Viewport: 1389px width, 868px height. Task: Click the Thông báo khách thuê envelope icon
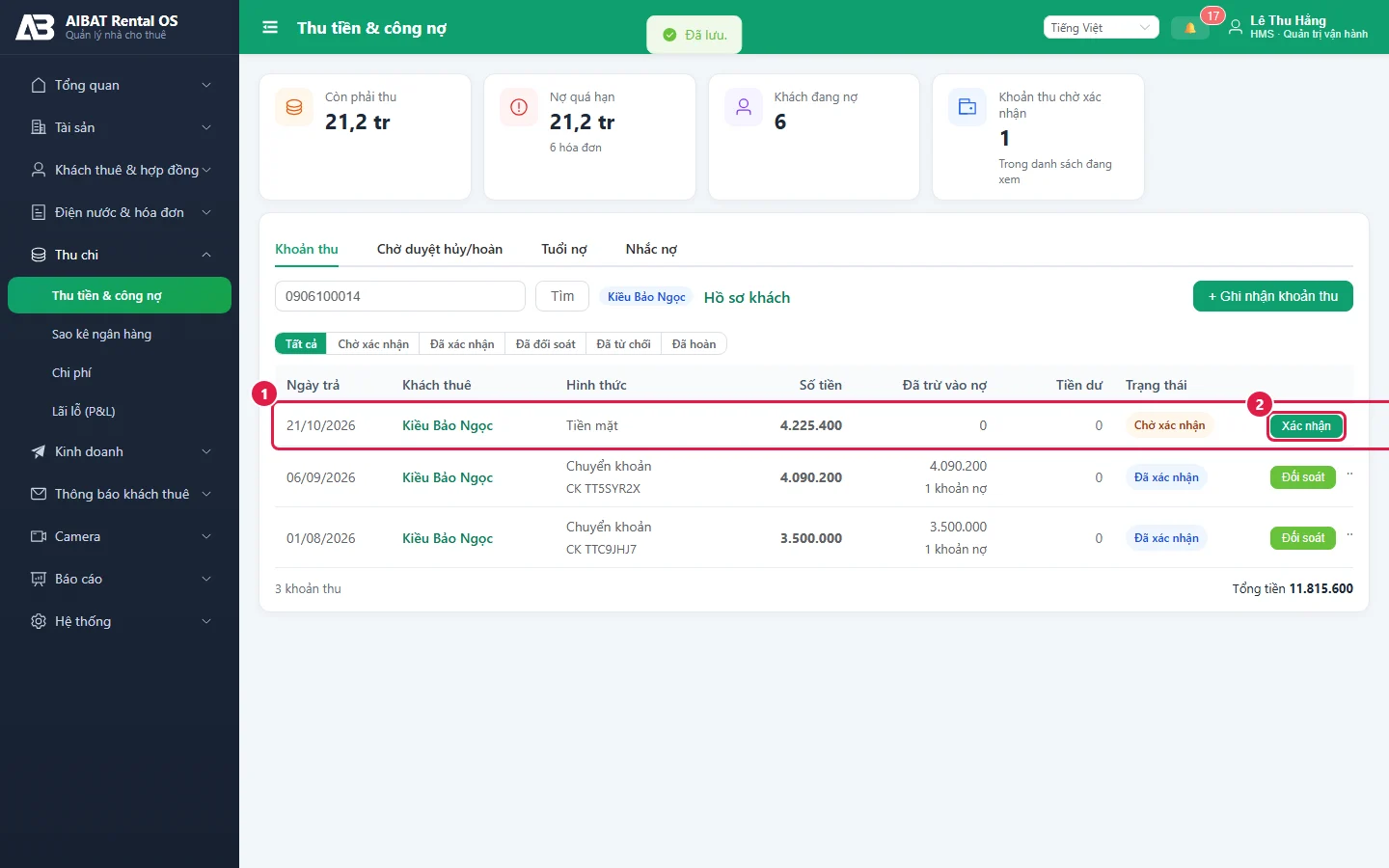[39, 494]
